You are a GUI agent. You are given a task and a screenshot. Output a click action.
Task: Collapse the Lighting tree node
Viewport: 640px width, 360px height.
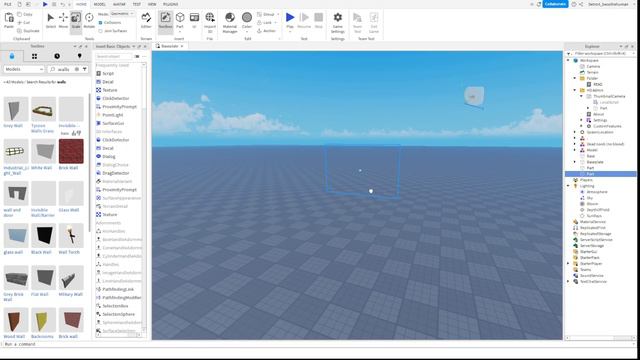tap(568, 186)
